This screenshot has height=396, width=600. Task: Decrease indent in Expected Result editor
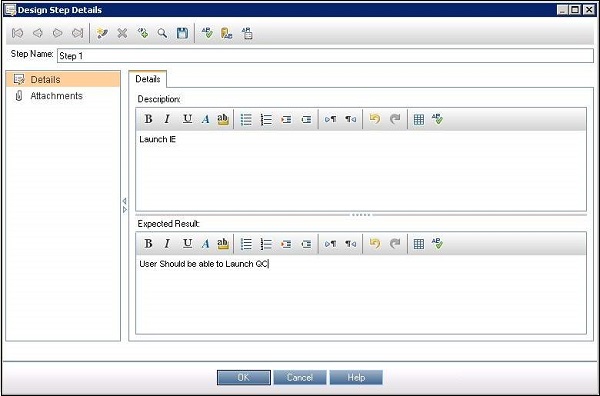tap(306, 244)
